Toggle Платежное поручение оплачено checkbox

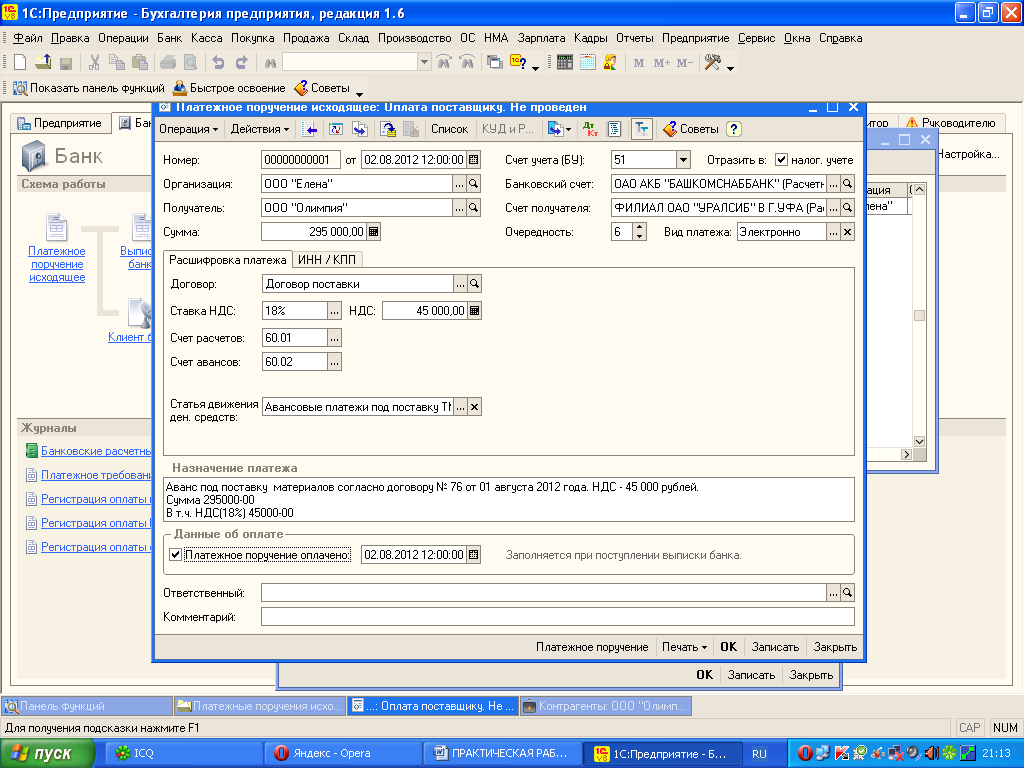(x=176, y=554)
